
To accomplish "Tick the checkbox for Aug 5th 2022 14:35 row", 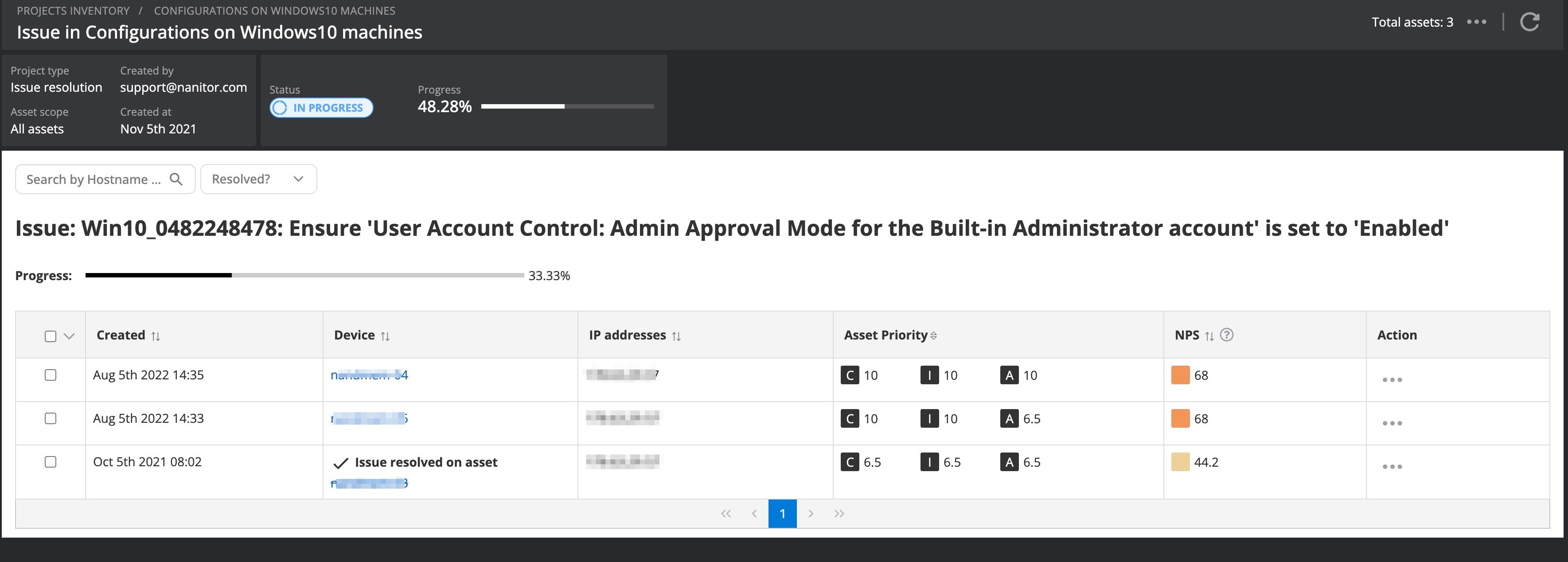I will click(x=51, y=375).
